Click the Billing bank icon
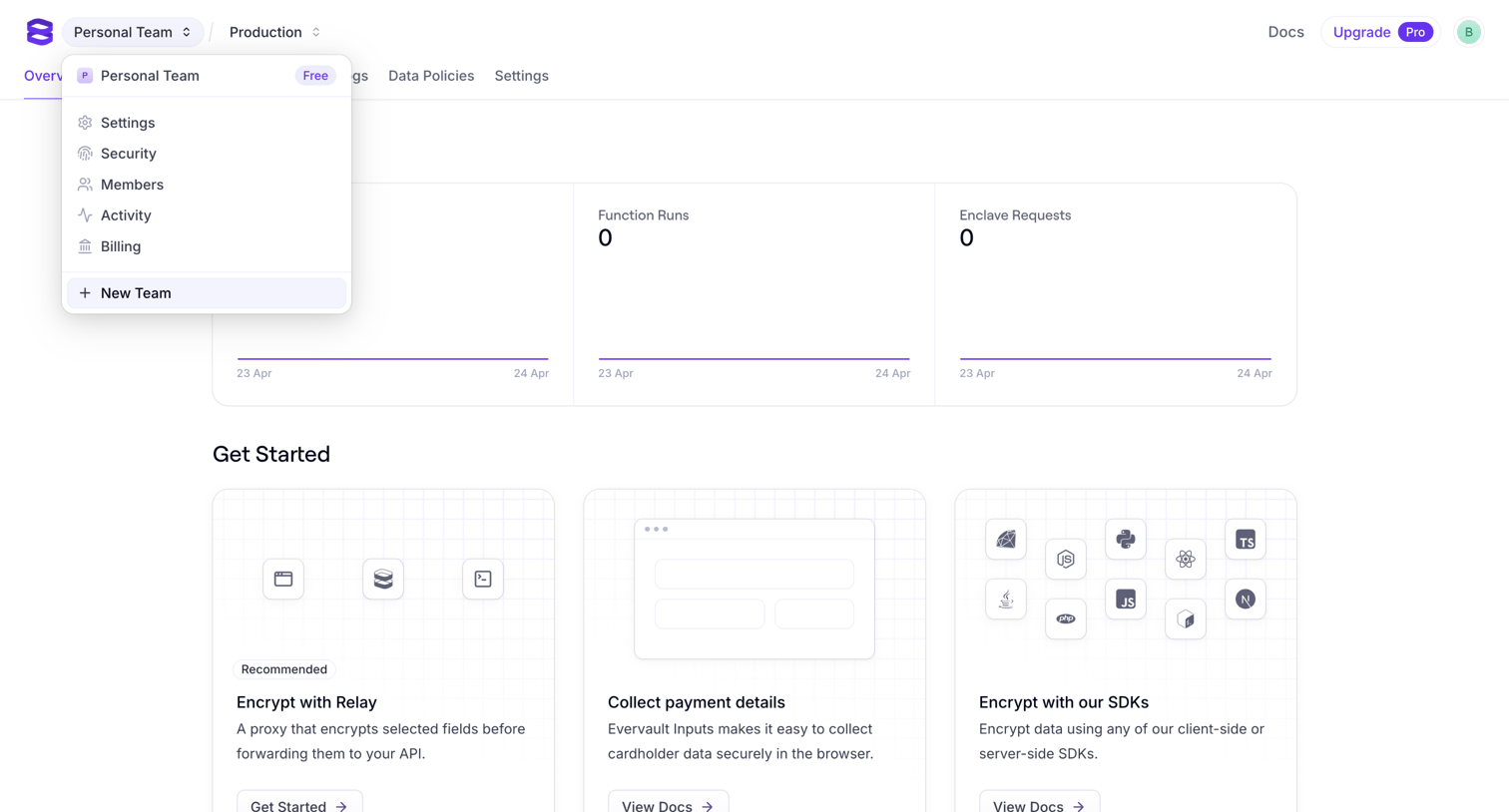The image size is (1509, 812). tap(85, 246)
